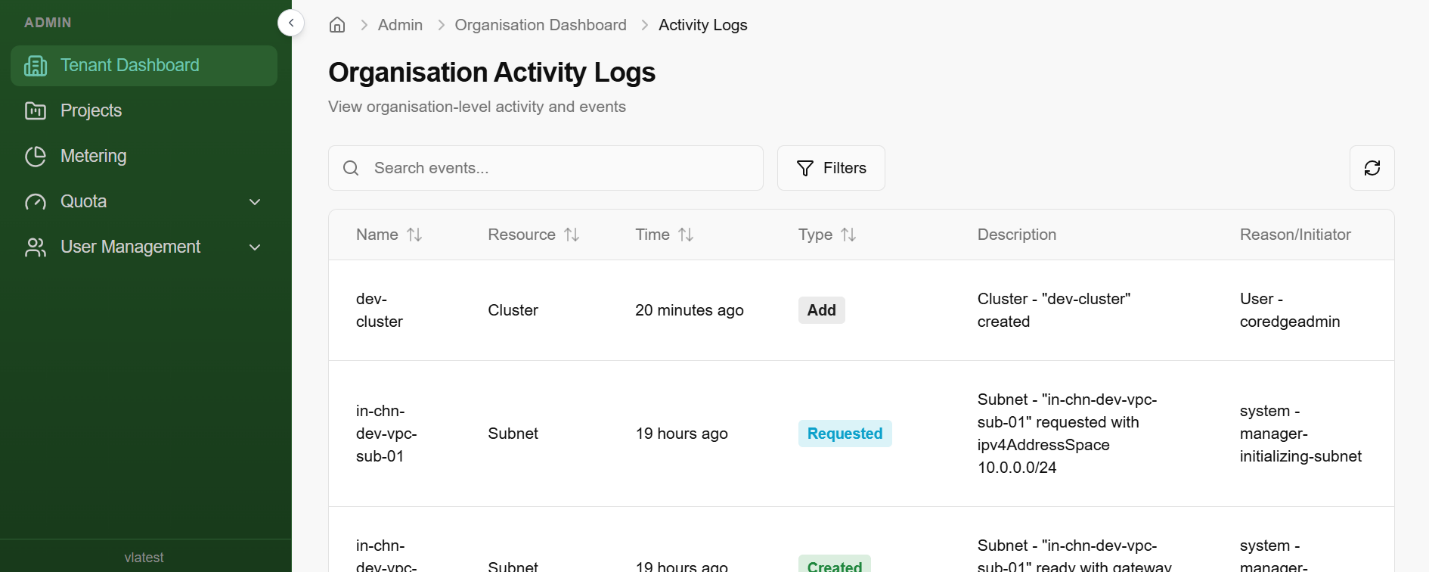Click the home icon in breadcrumb

coord(337,25)
